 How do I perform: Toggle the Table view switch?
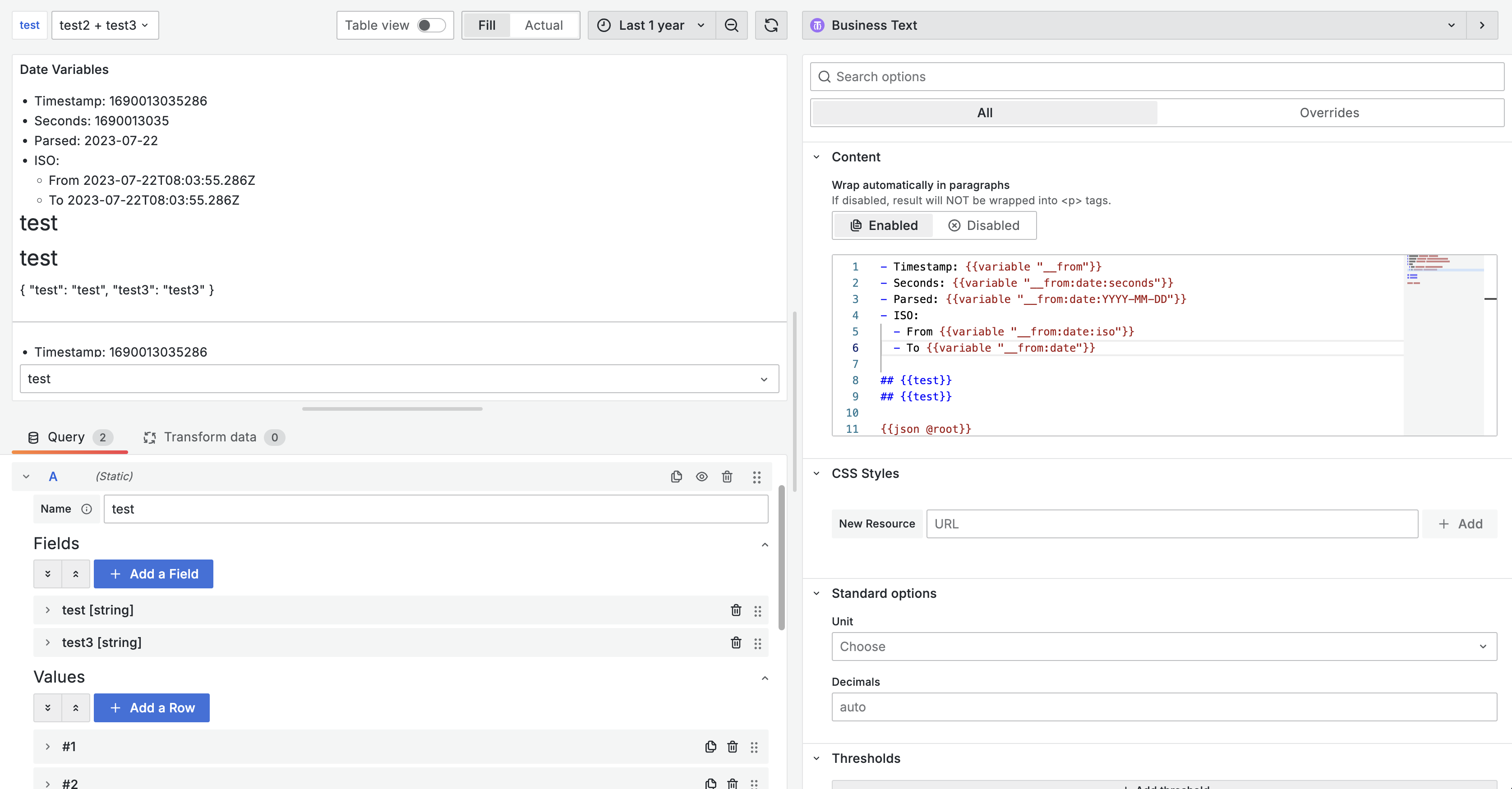431,25
